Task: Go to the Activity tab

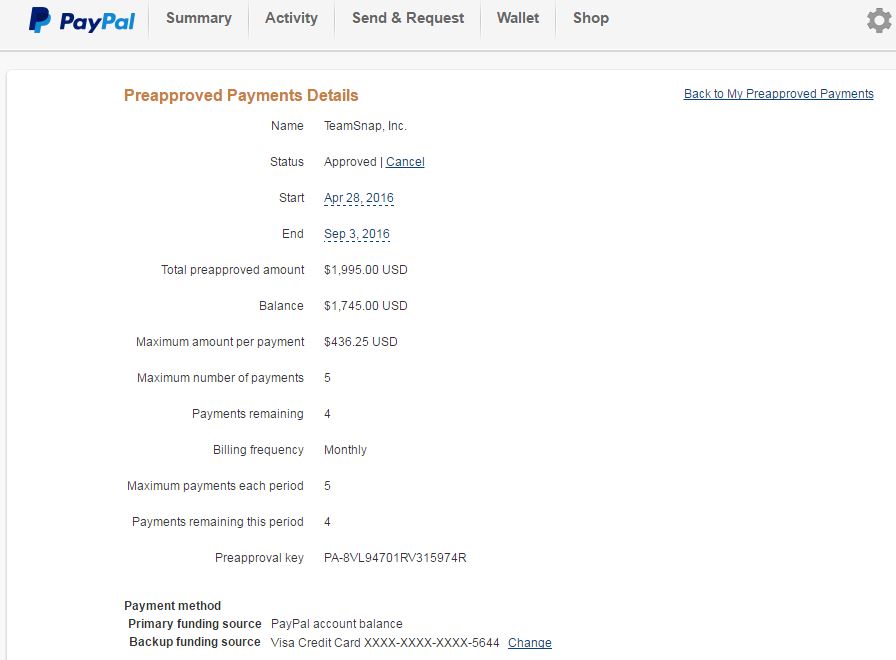Action: point(291,18)
